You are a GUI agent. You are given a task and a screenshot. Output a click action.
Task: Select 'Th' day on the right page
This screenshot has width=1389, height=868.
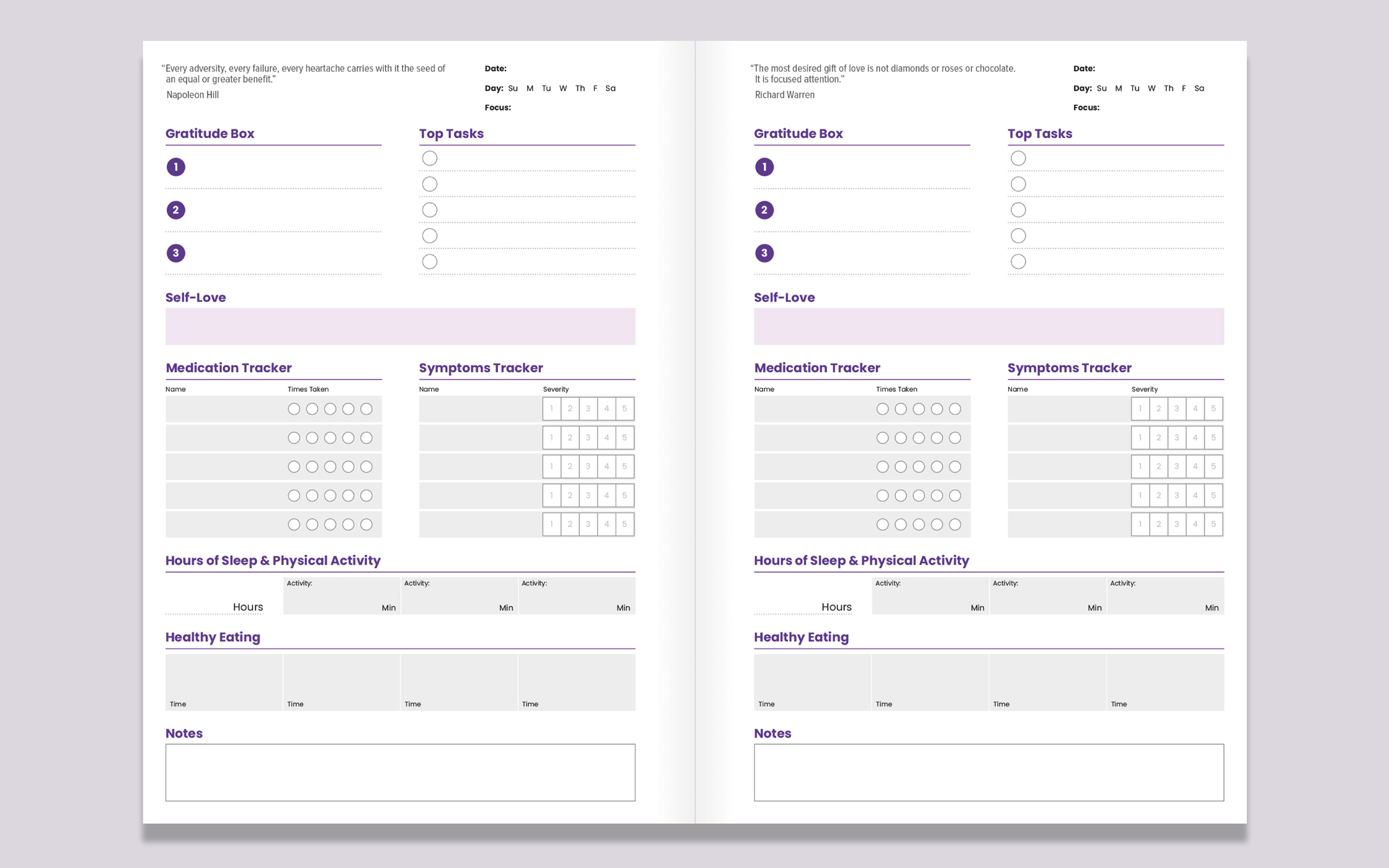coord(1169,89)
